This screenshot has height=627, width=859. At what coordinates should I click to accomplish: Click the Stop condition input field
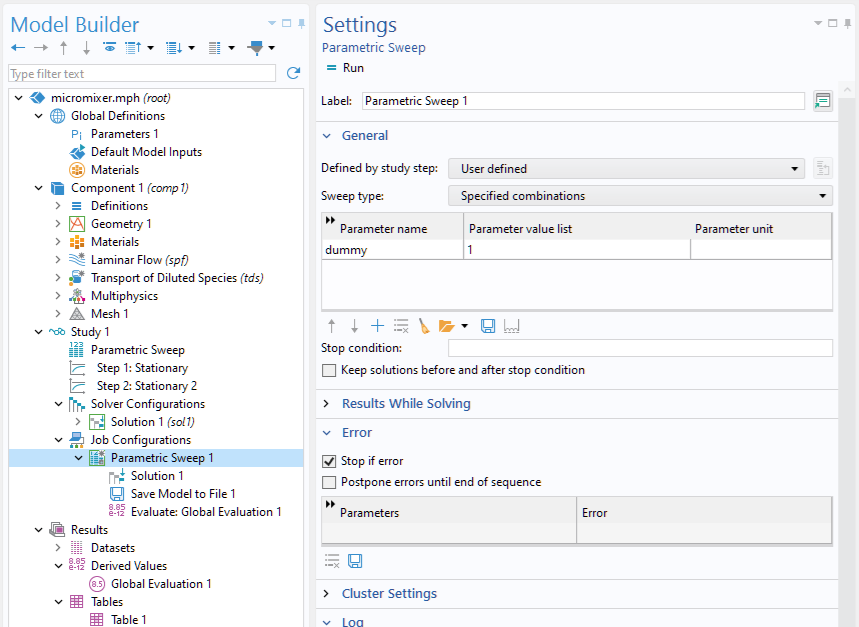click(x=640, y=348)
